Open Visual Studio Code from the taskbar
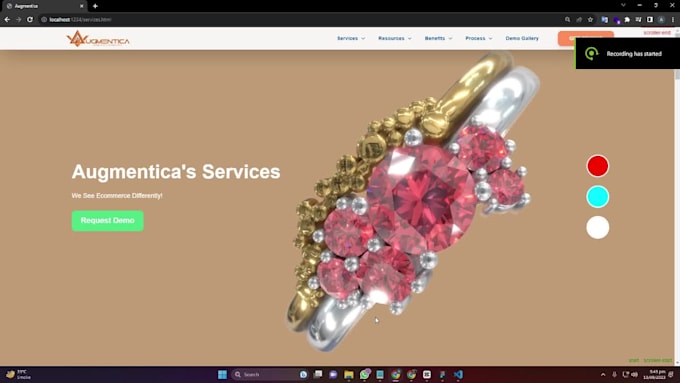This screenshot has width=680, height=383. coord(458,374)
